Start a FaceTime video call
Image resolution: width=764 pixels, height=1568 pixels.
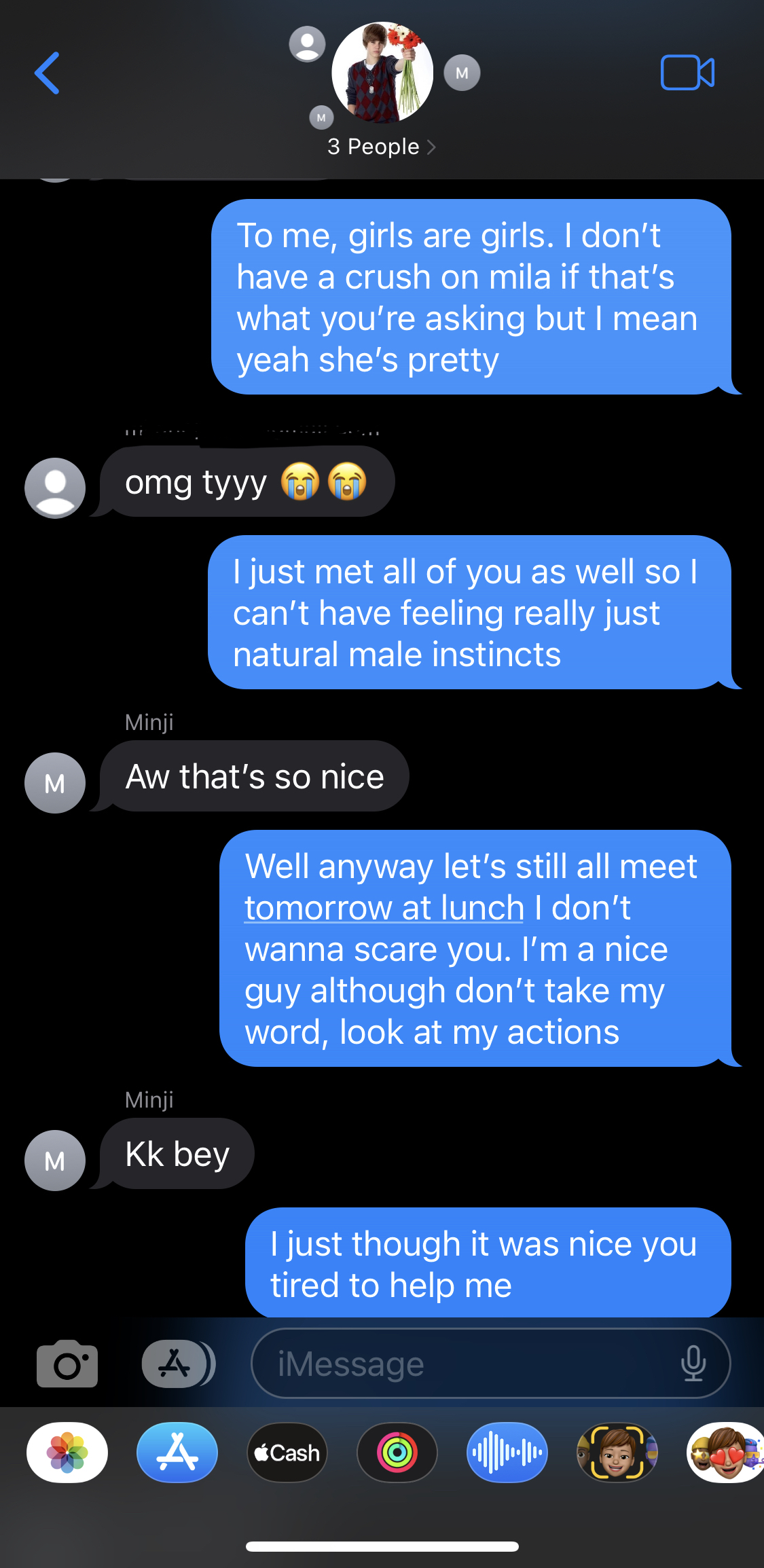[687, 72]
